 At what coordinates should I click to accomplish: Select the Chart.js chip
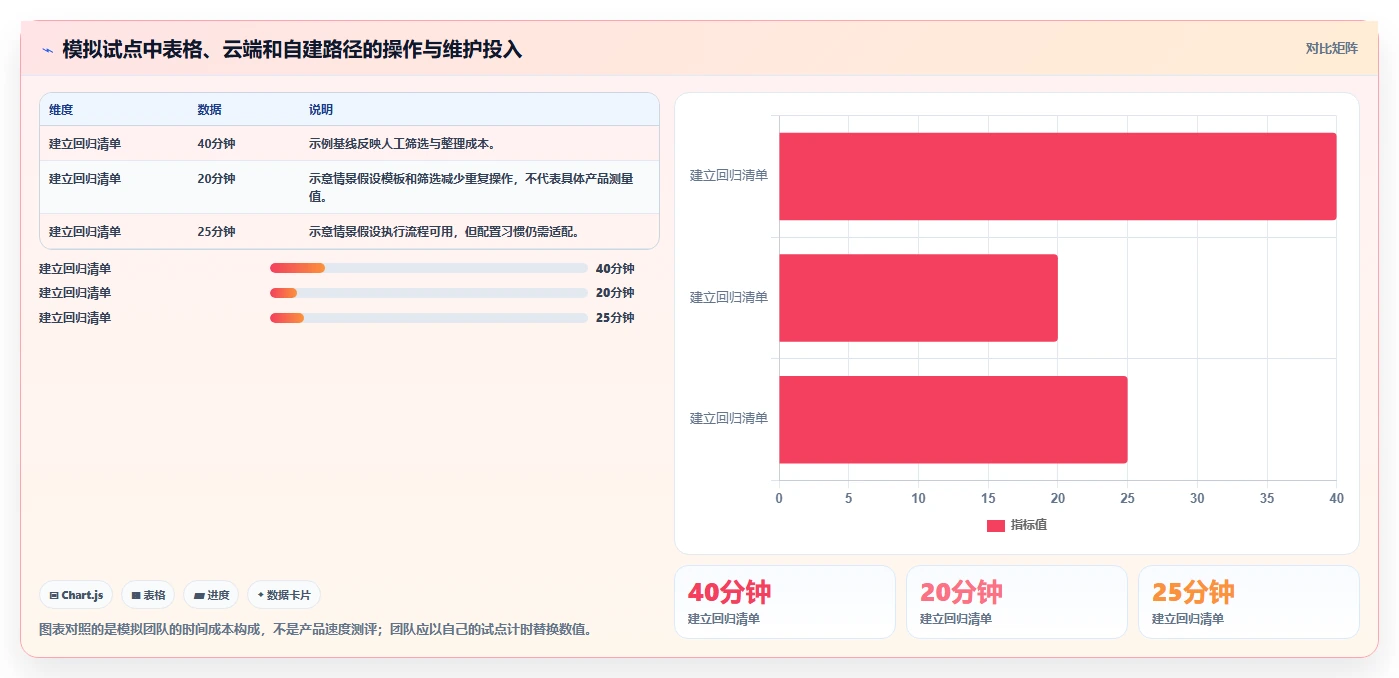76,595
